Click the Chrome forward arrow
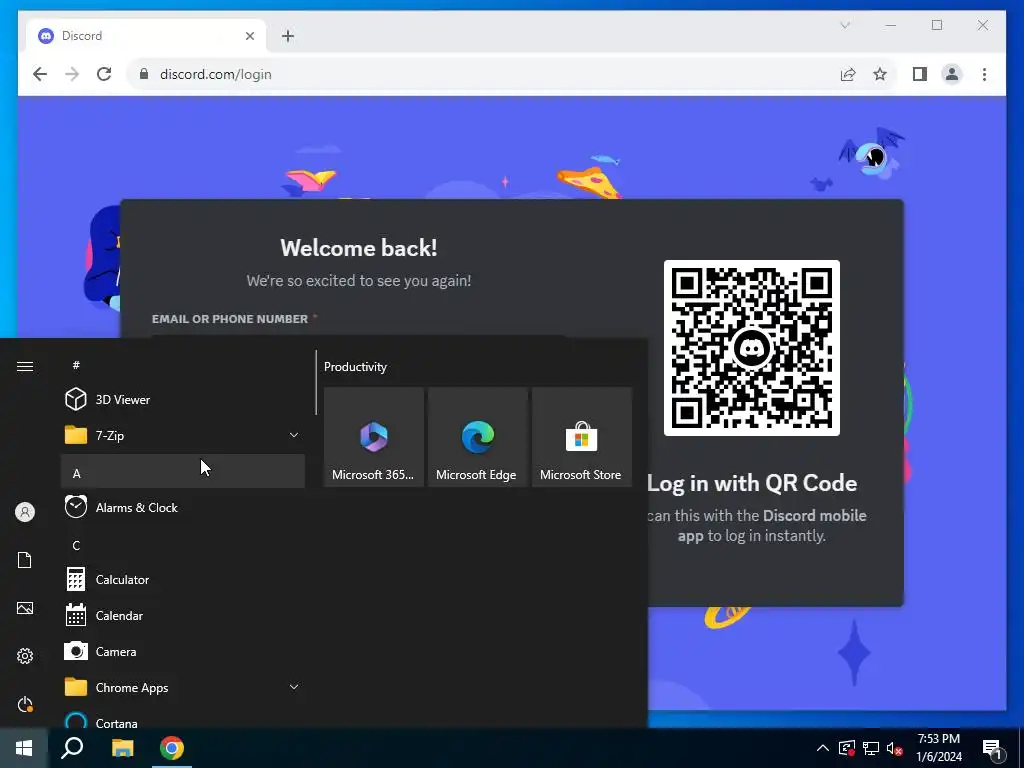 (72, 74)
